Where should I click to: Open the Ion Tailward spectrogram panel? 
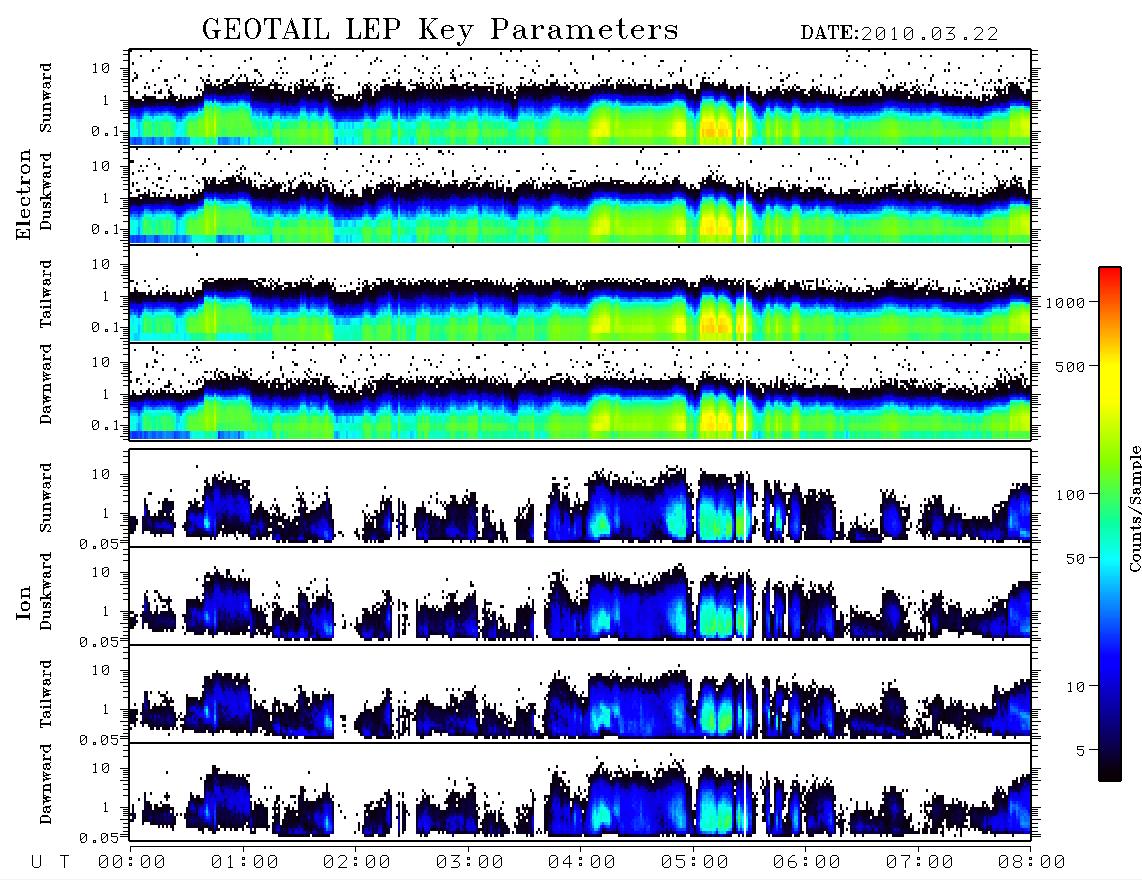coord(580,693)
